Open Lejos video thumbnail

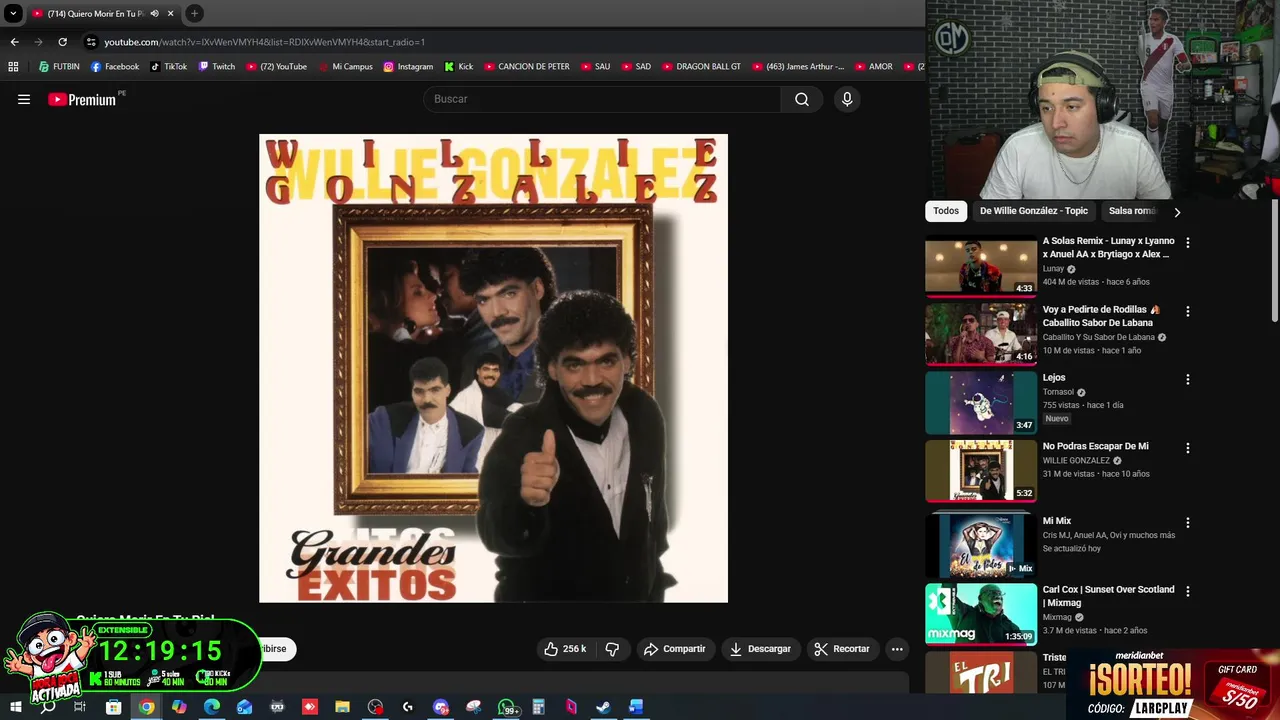point(981,403)
